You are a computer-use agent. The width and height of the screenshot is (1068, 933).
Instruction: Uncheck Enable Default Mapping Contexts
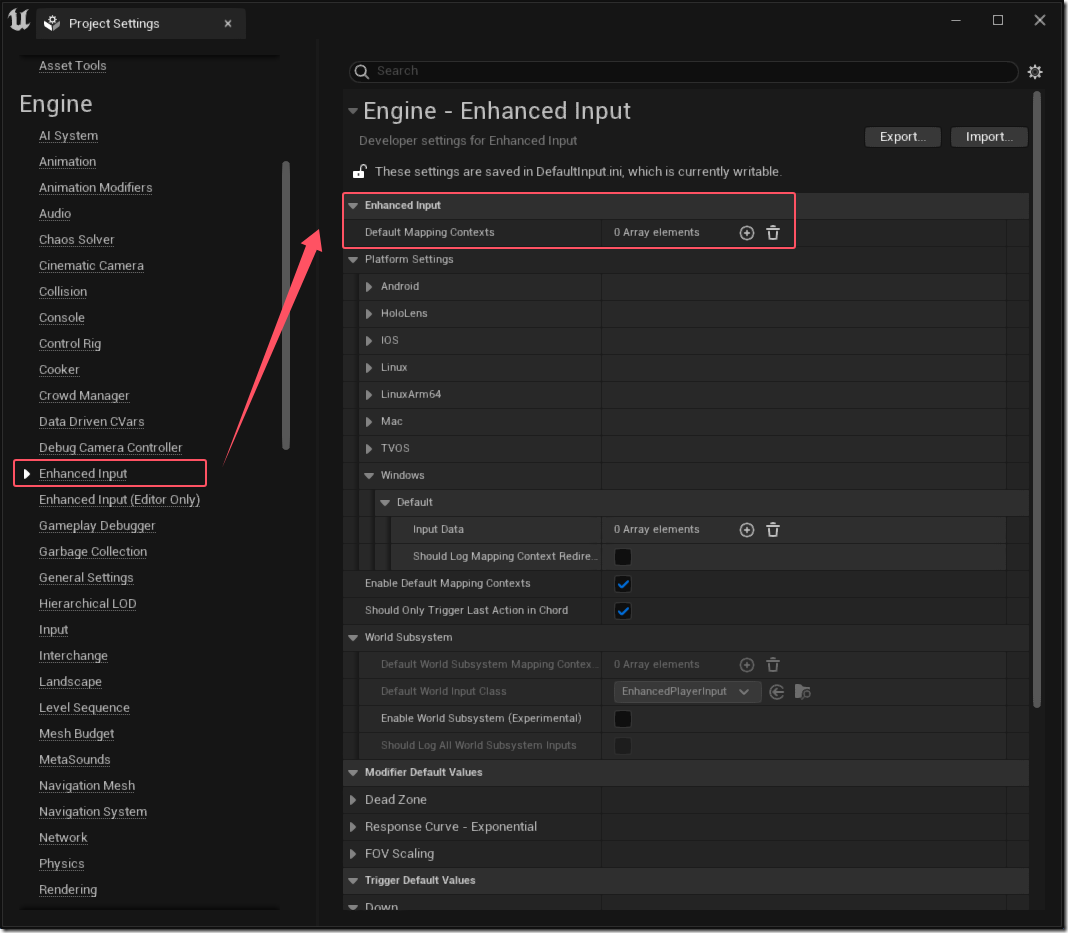[623, 584]
